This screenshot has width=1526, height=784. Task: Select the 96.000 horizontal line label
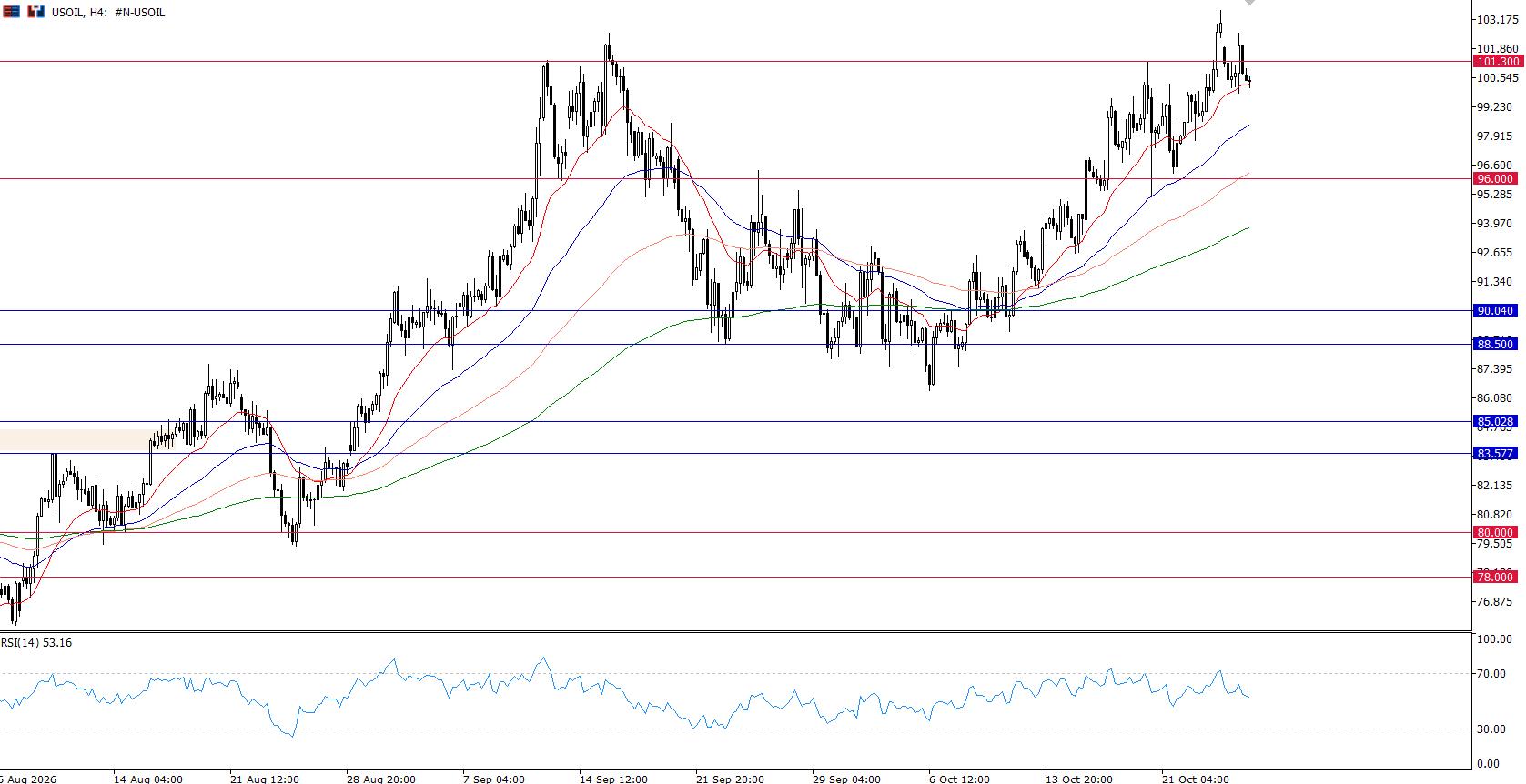(1497, 179)
